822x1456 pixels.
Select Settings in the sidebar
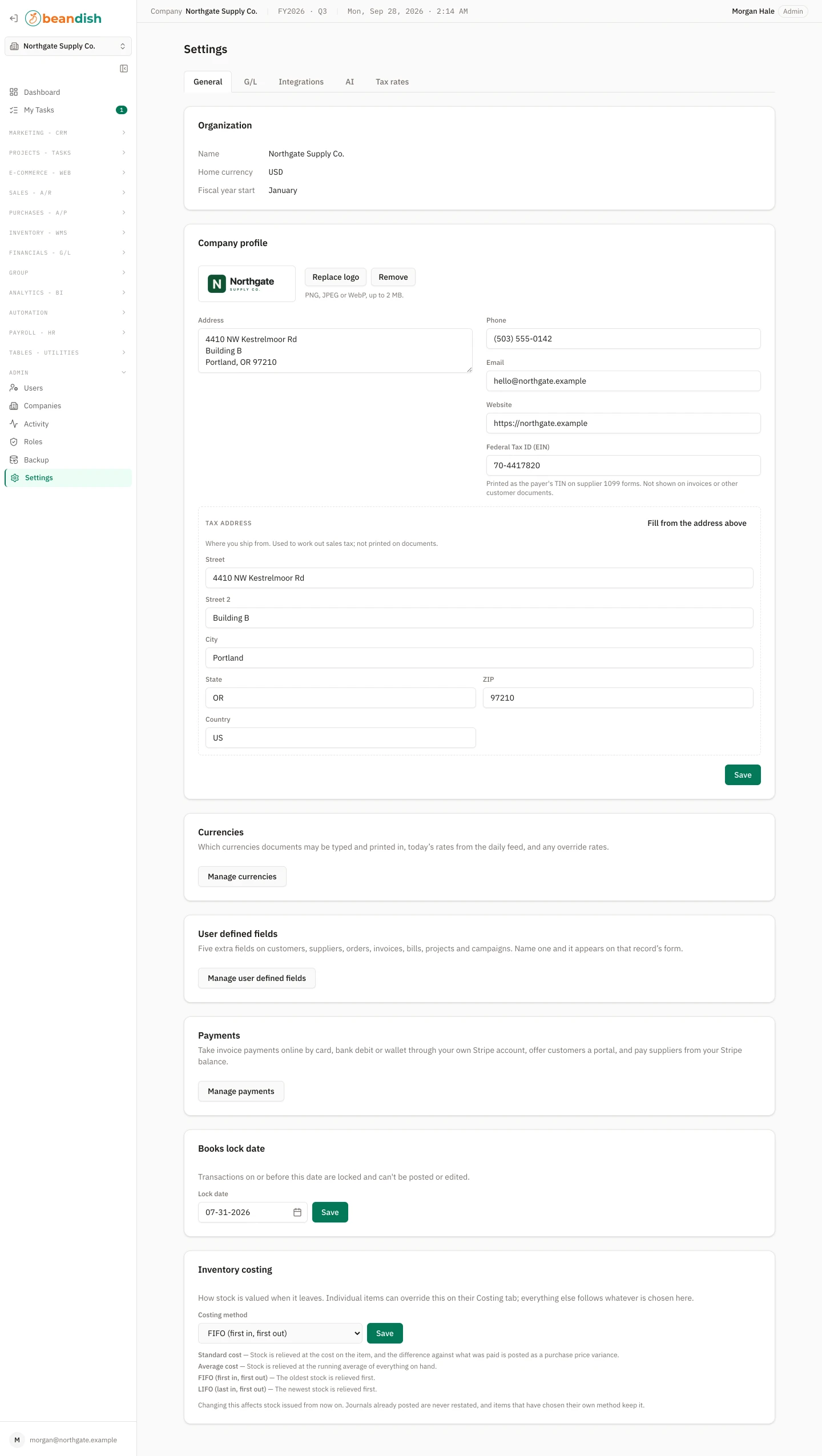pyautogui.click(x=68, y=478)
